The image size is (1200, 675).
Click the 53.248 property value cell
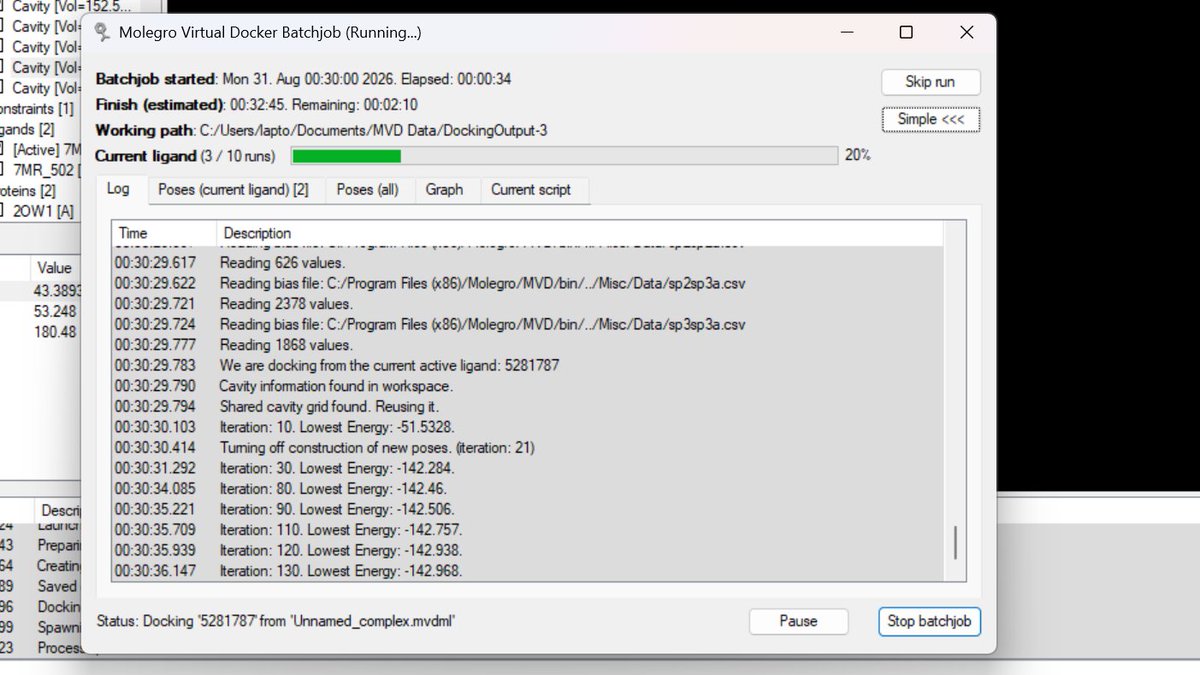point(55,311)
